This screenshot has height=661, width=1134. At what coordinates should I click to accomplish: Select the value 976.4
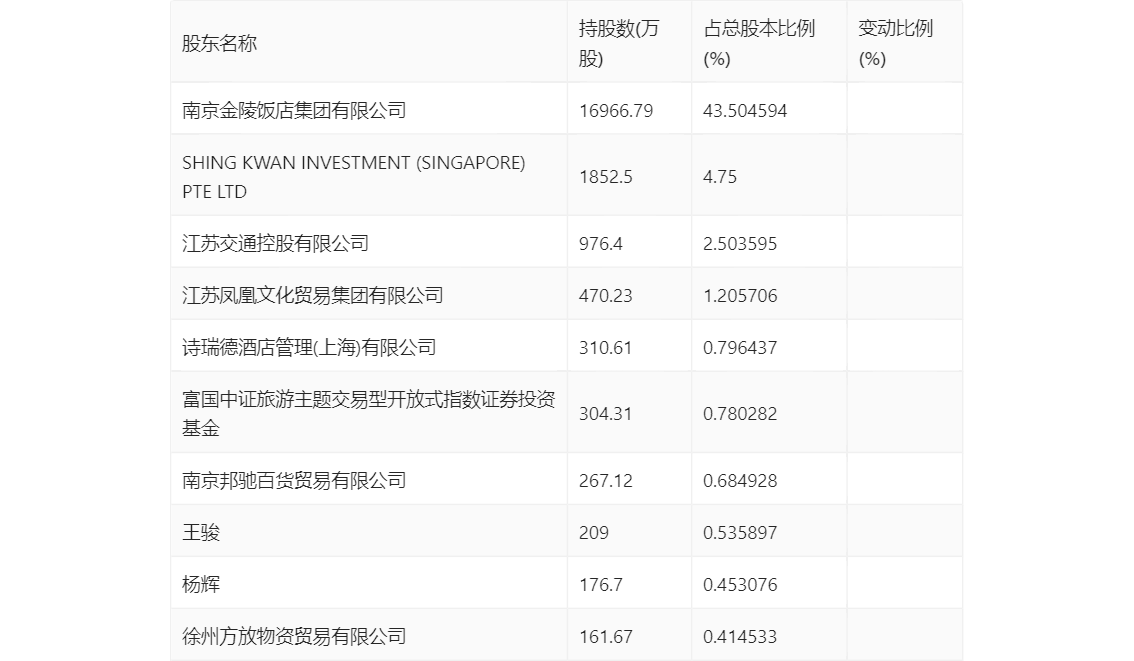pyautogui.click(x=600, y=244)
